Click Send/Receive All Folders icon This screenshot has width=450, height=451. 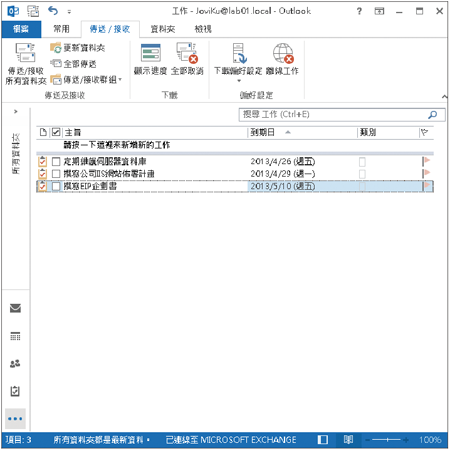point(25,53)
